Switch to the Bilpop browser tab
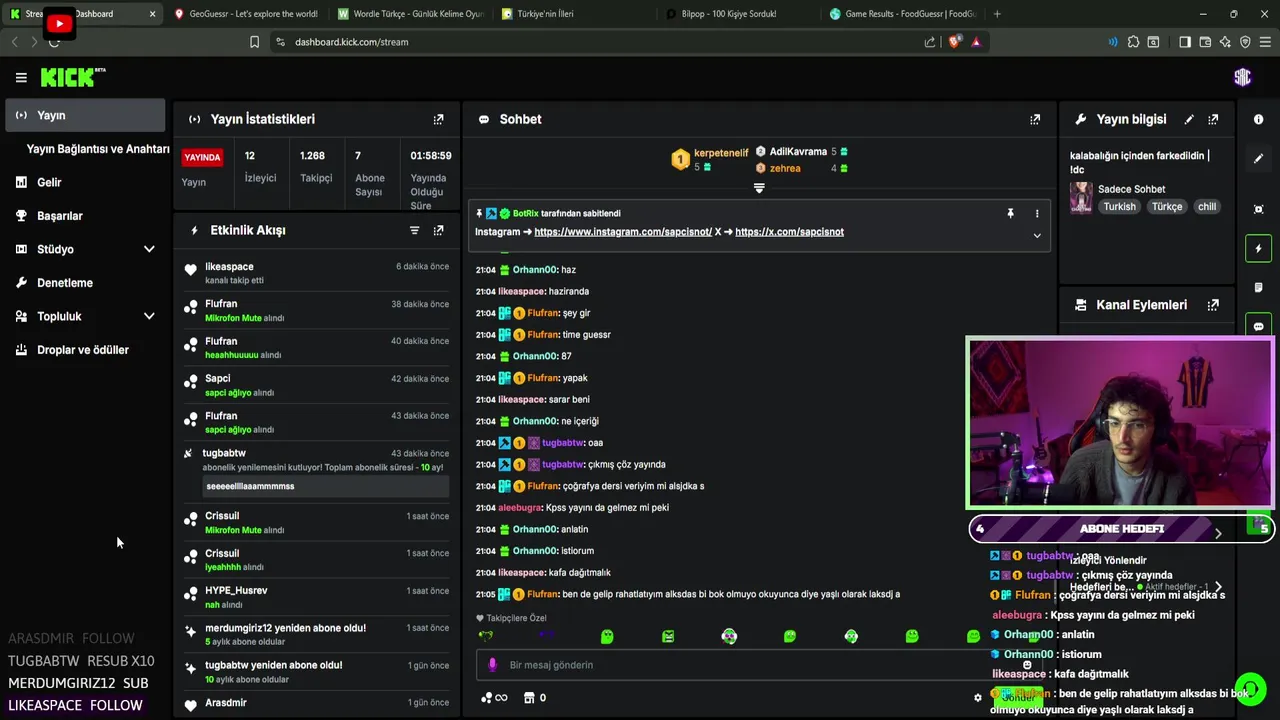Image resolution: width=1280 pixels, height=720 pixels. tap(738, 14)
